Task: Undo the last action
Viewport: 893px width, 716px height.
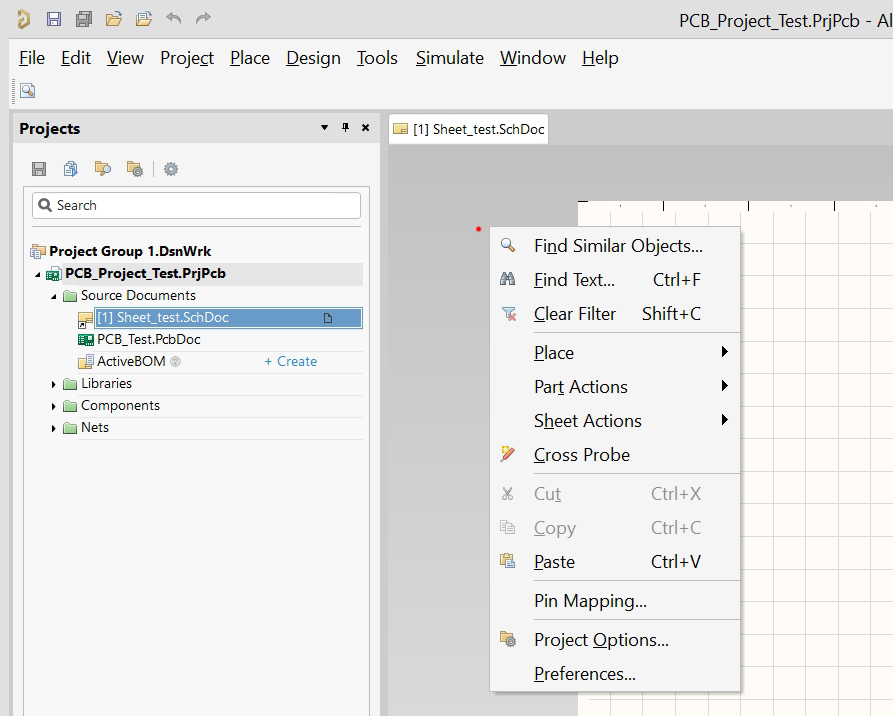Action: (x=174, y=18)
